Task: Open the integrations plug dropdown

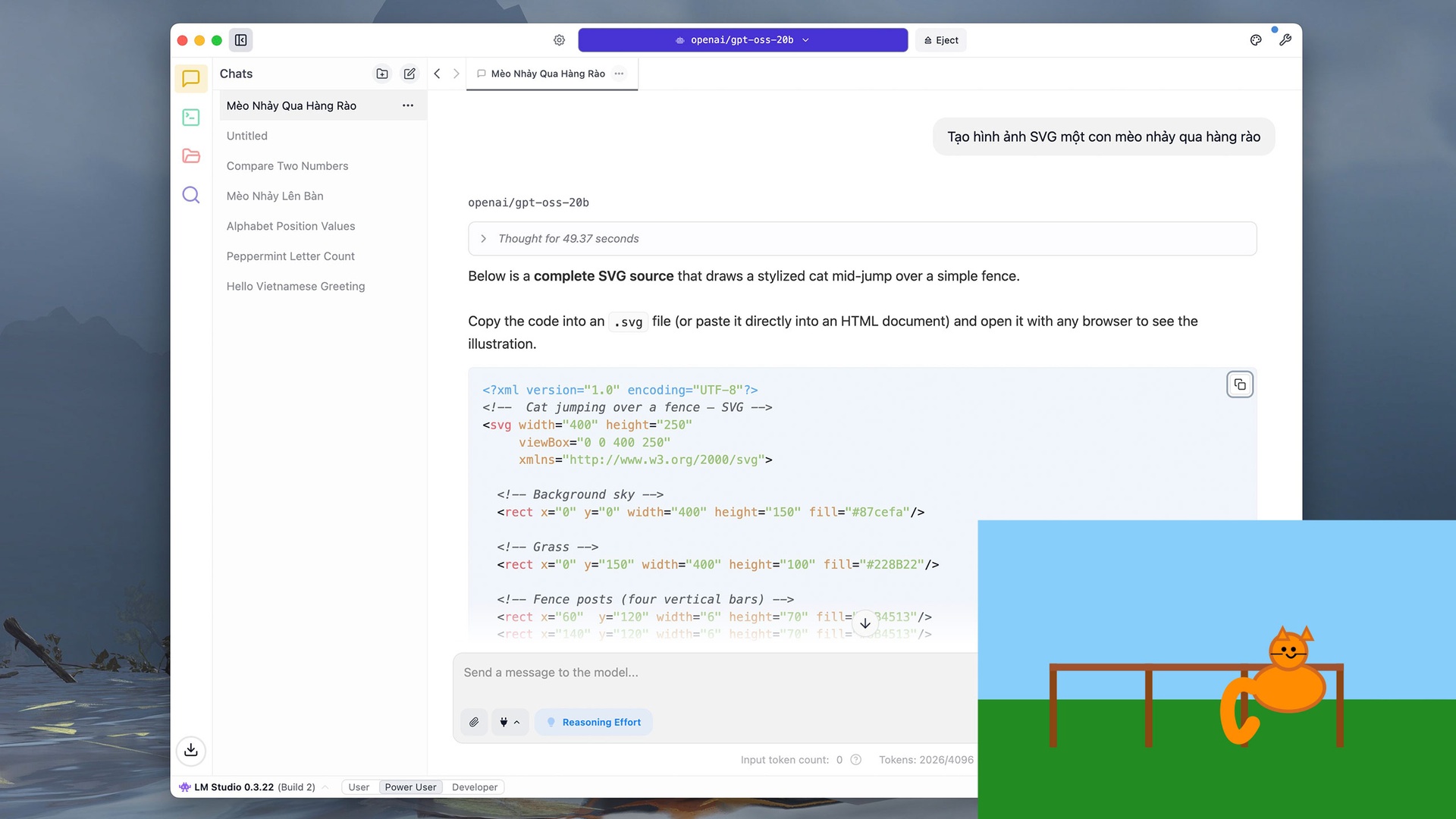Action: pyautogui.click(x=510, y=722)
